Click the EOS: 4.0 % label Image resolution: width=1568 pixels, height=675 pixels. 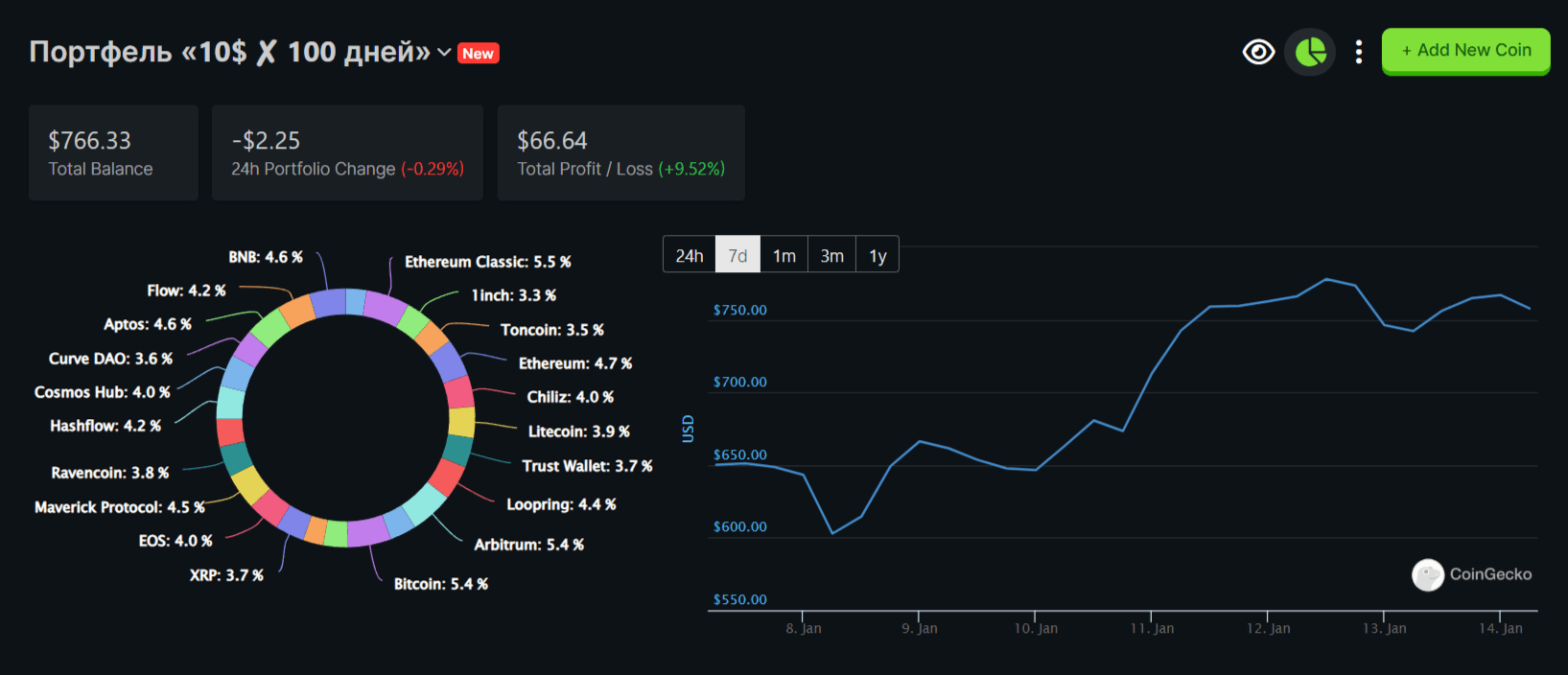click(x=176, y=541)
